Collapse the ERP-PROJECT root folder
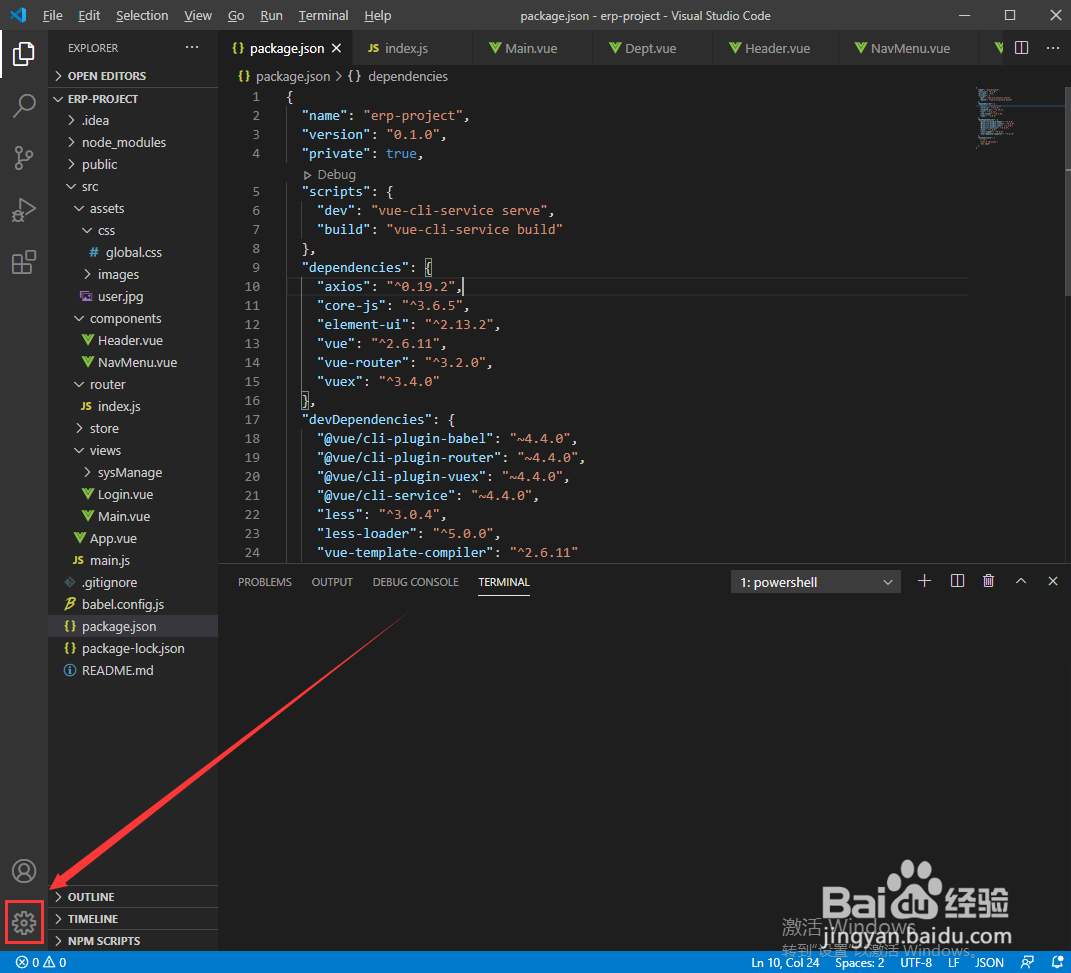This screenshot has height=973, width=1071. tap(133, 99)
